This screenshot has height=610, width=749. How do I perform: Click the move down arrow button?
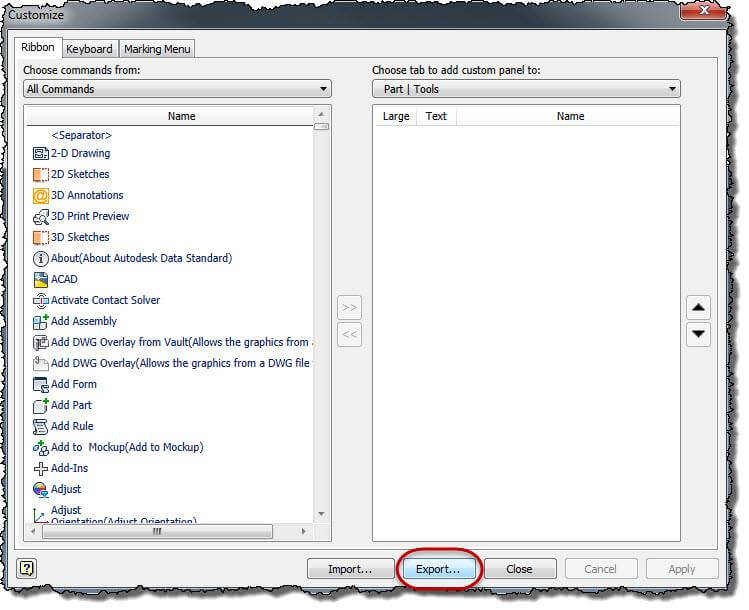point(699,334)
